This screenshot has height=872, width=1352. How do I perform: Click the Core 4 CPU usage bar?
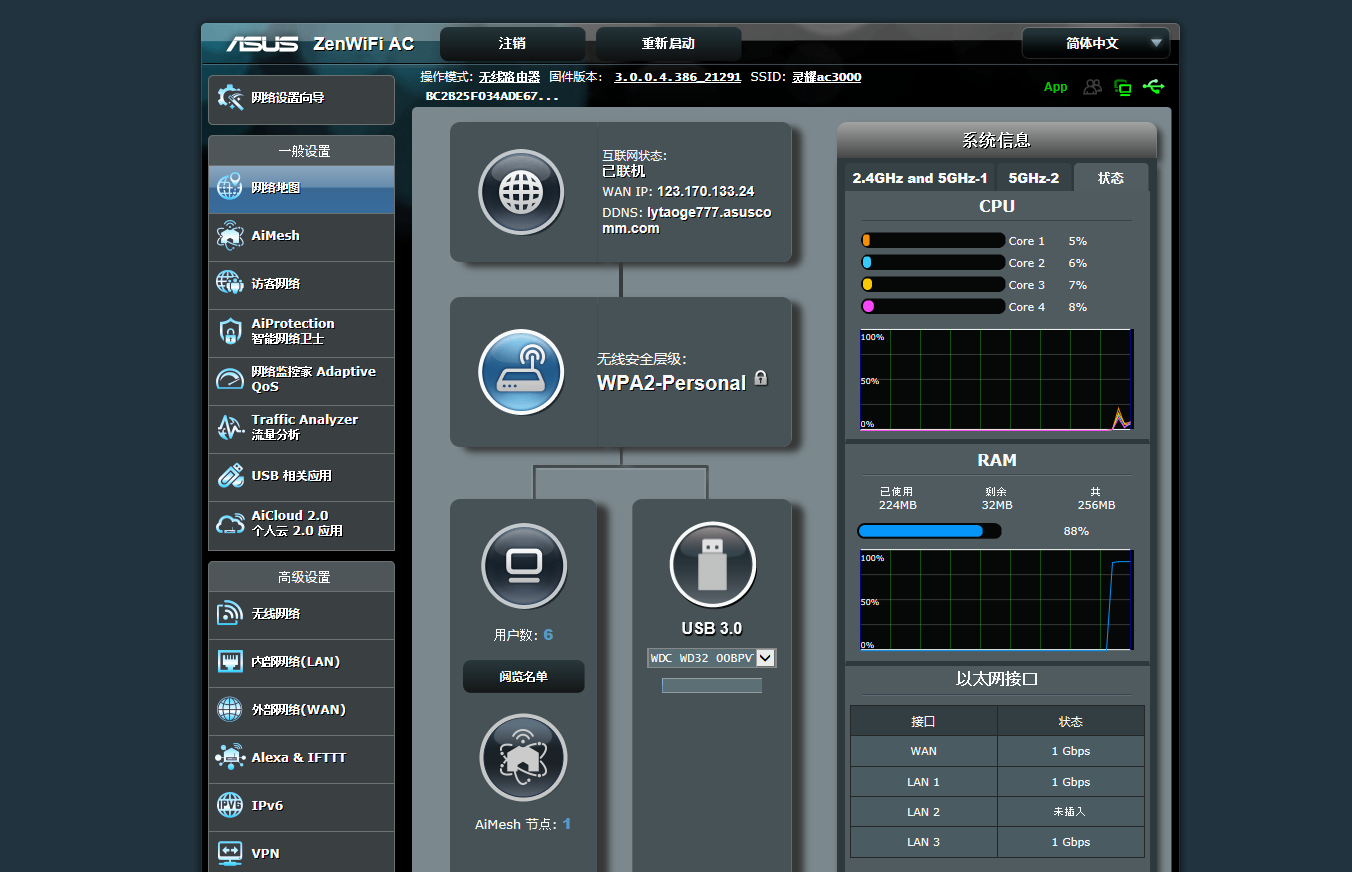933,307
